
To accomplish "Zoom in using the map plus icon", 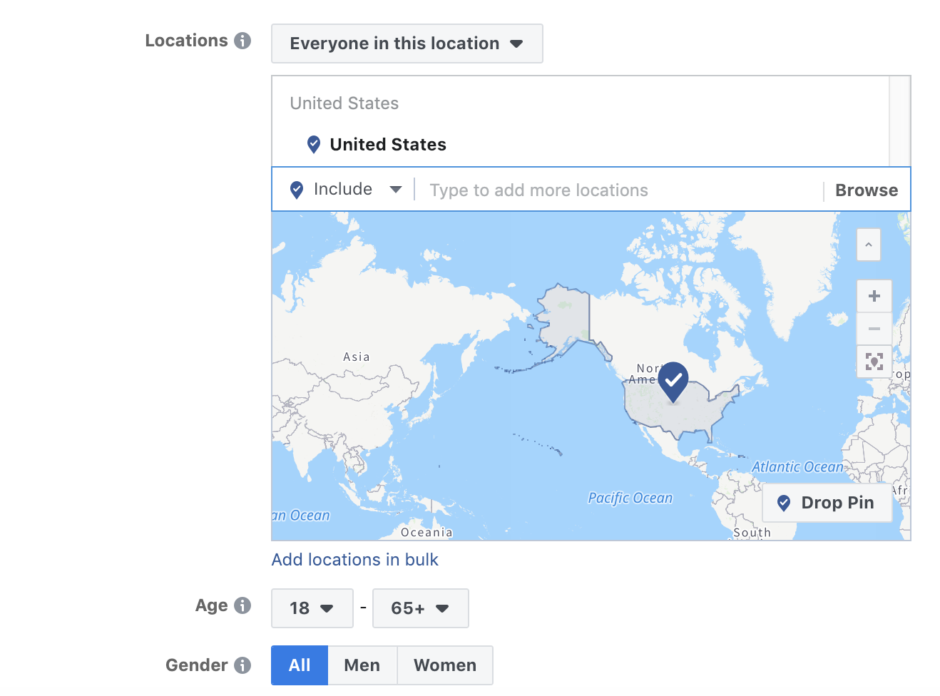I will point(873,296).
